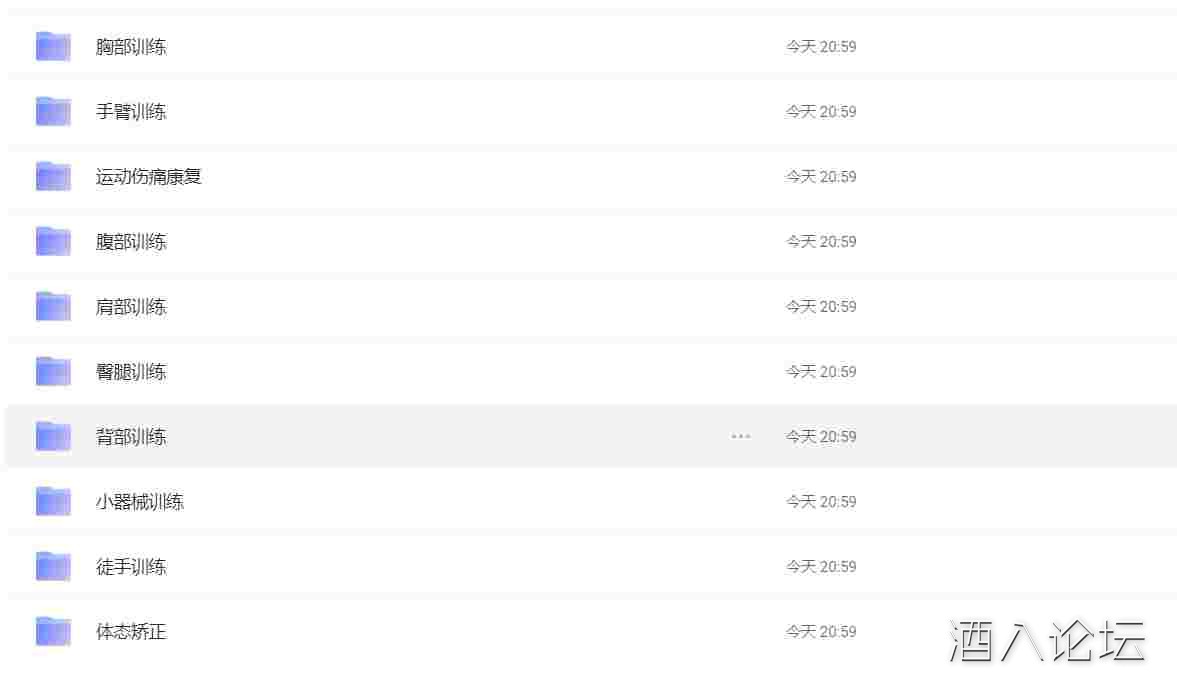Click the 酒入论坛 watermark
Screen dimensions: 1177x685
(1048, 641)
